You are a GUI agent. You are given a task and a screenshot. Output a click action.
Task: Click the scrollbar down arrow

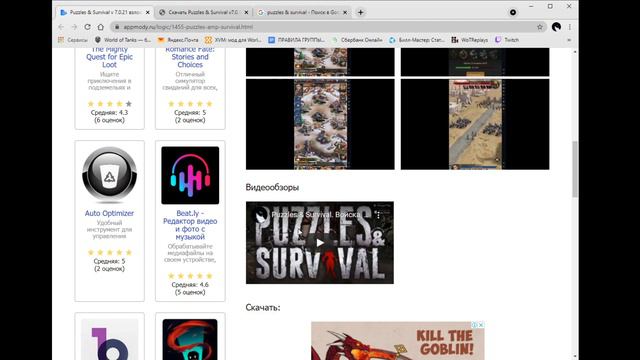click(x=575, y=356)
